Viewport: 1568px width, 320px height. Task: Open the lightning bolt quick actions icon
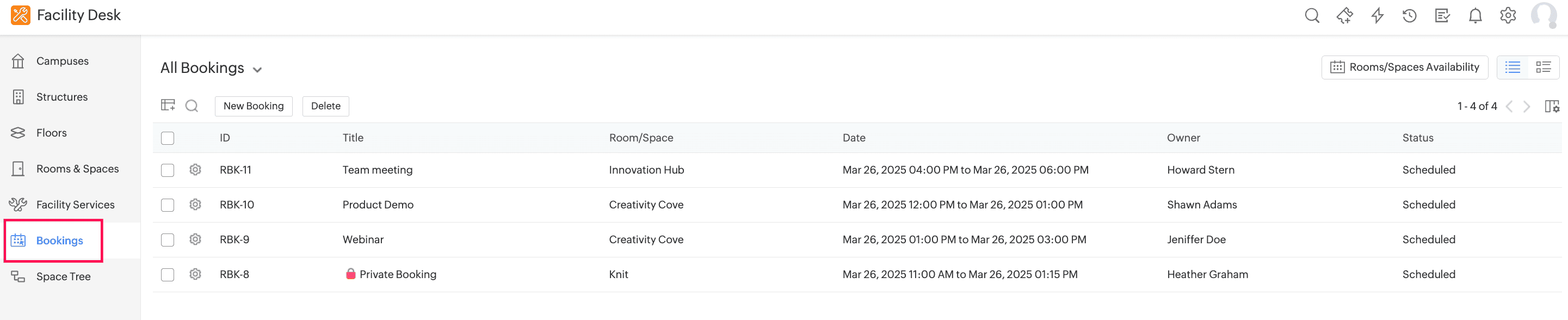(1377, 16)
